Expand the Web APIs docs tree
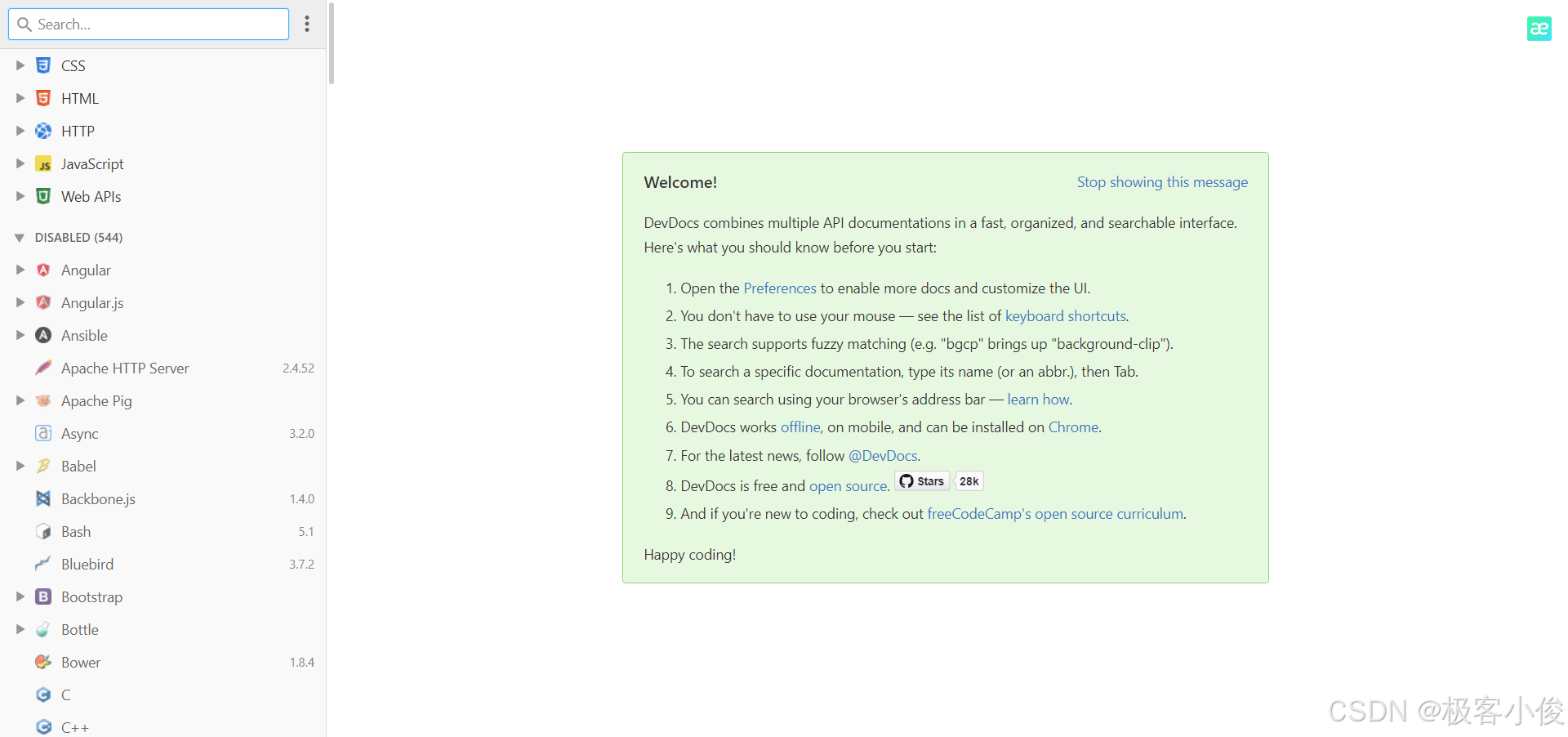Screen dimensions: 1568x737 pos(20,196)
